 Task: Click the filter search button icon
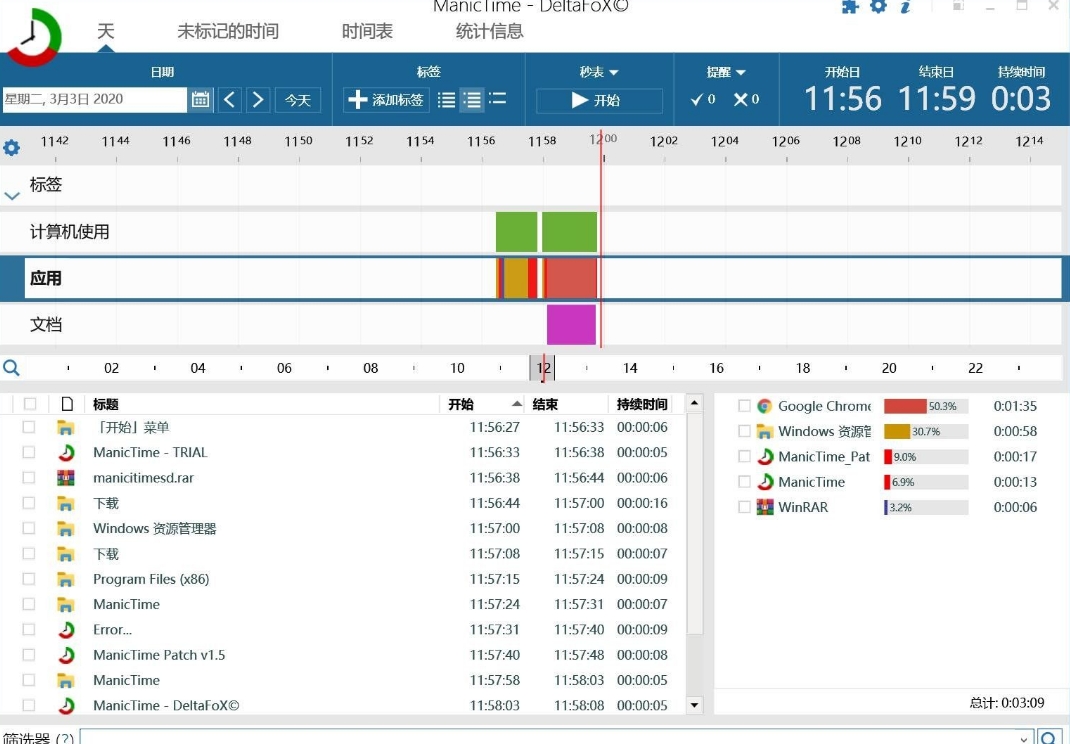(x=1049, y=738)
